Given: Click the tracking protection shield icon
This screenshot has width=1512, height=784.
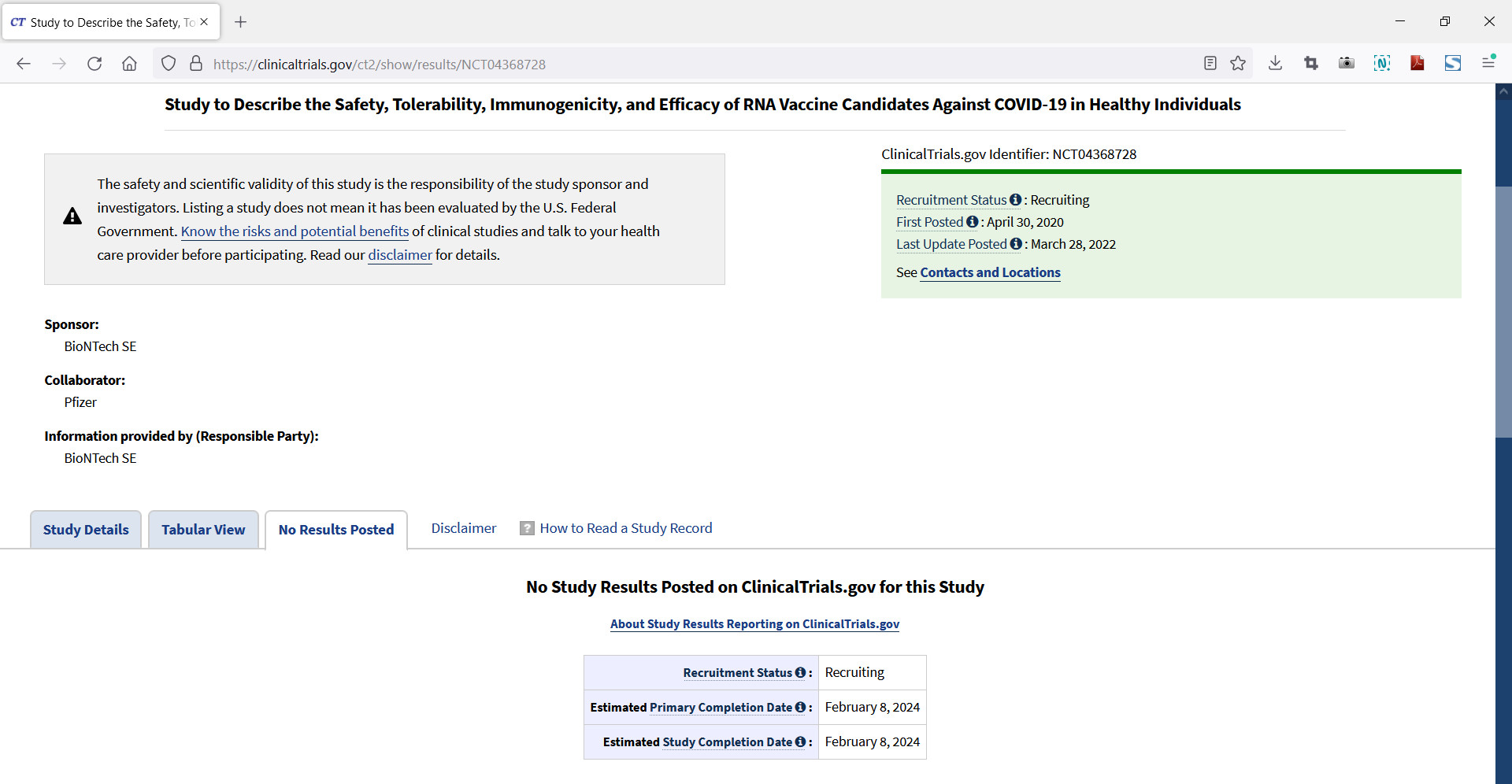Looking at the screenshot, I should click(169, 64).
